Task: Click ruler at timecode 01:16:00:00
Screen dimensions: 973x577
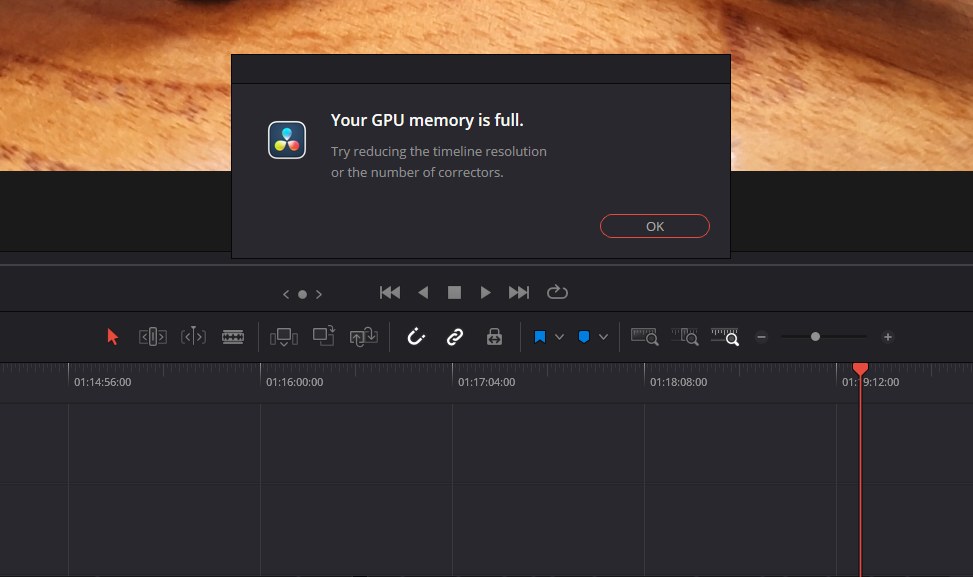Action: (294, 382)
